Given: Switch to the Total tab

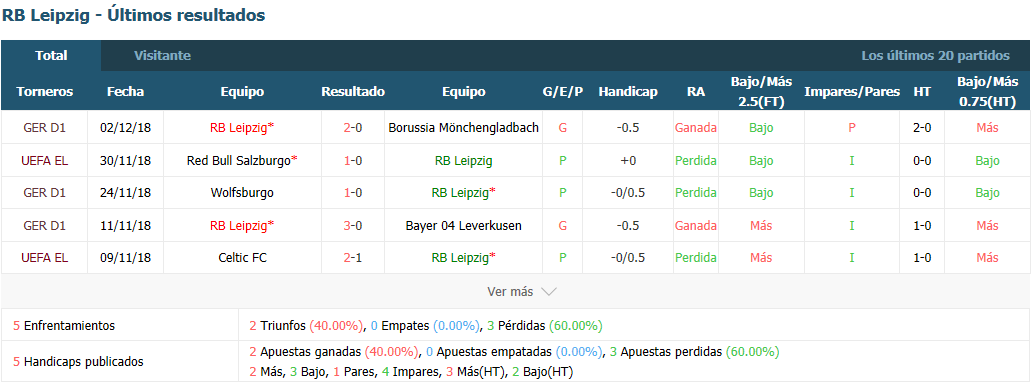Looking at the screenshot, I should 51,55.
